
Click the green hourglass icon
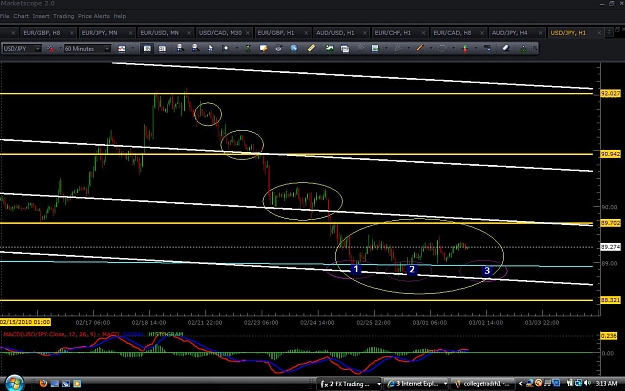coord(248,48)
